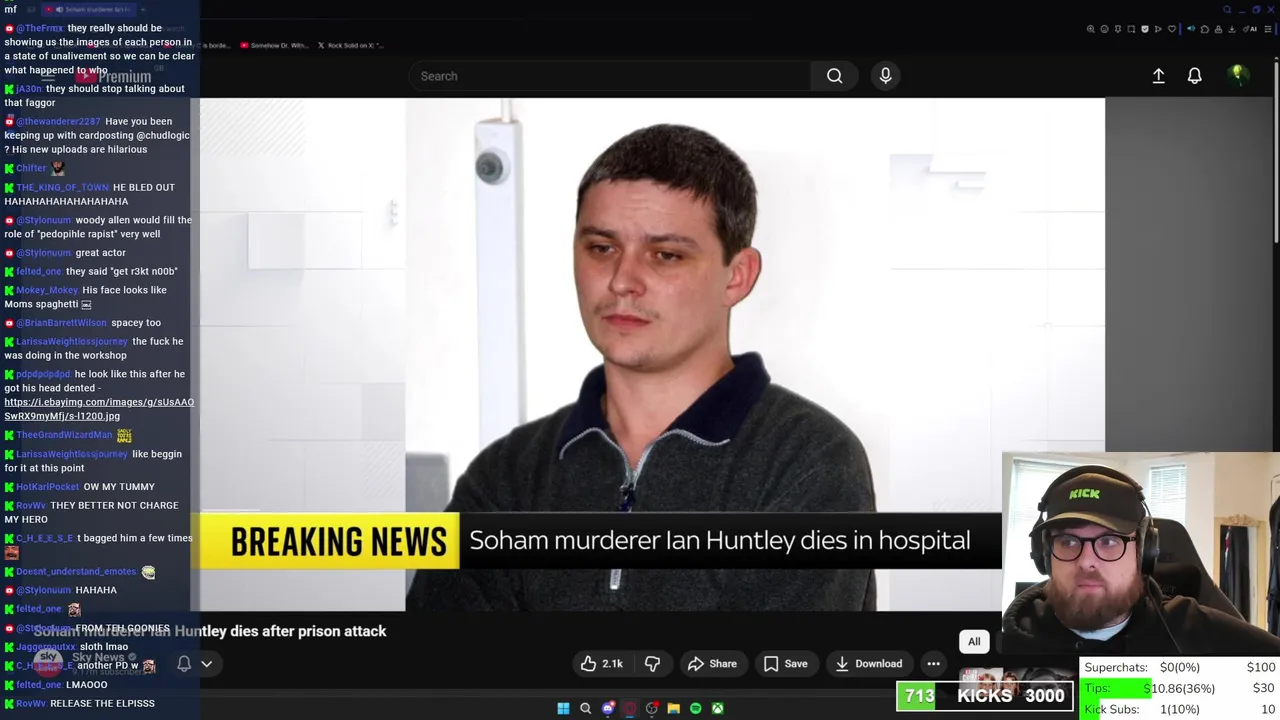Share the Ian Huntley video
Viewport: 1280px width, 720px height.
coord(712,664)
